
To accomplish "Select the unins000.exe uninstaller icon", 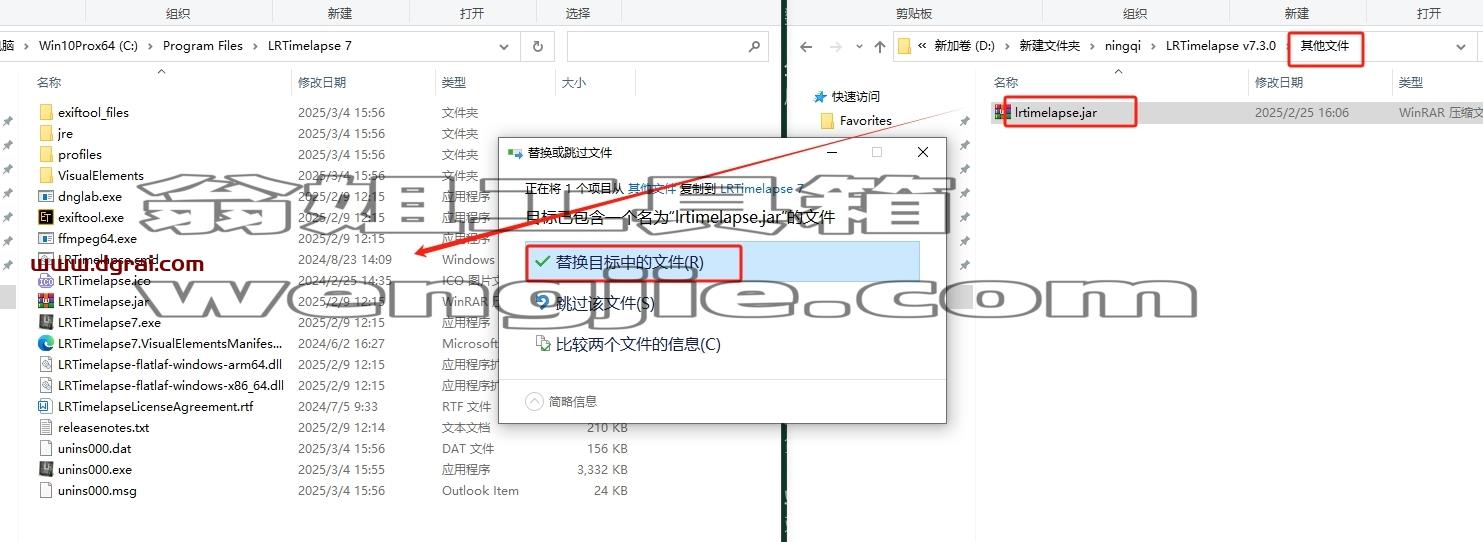I will pyautogui.click(x=45, y=469).
